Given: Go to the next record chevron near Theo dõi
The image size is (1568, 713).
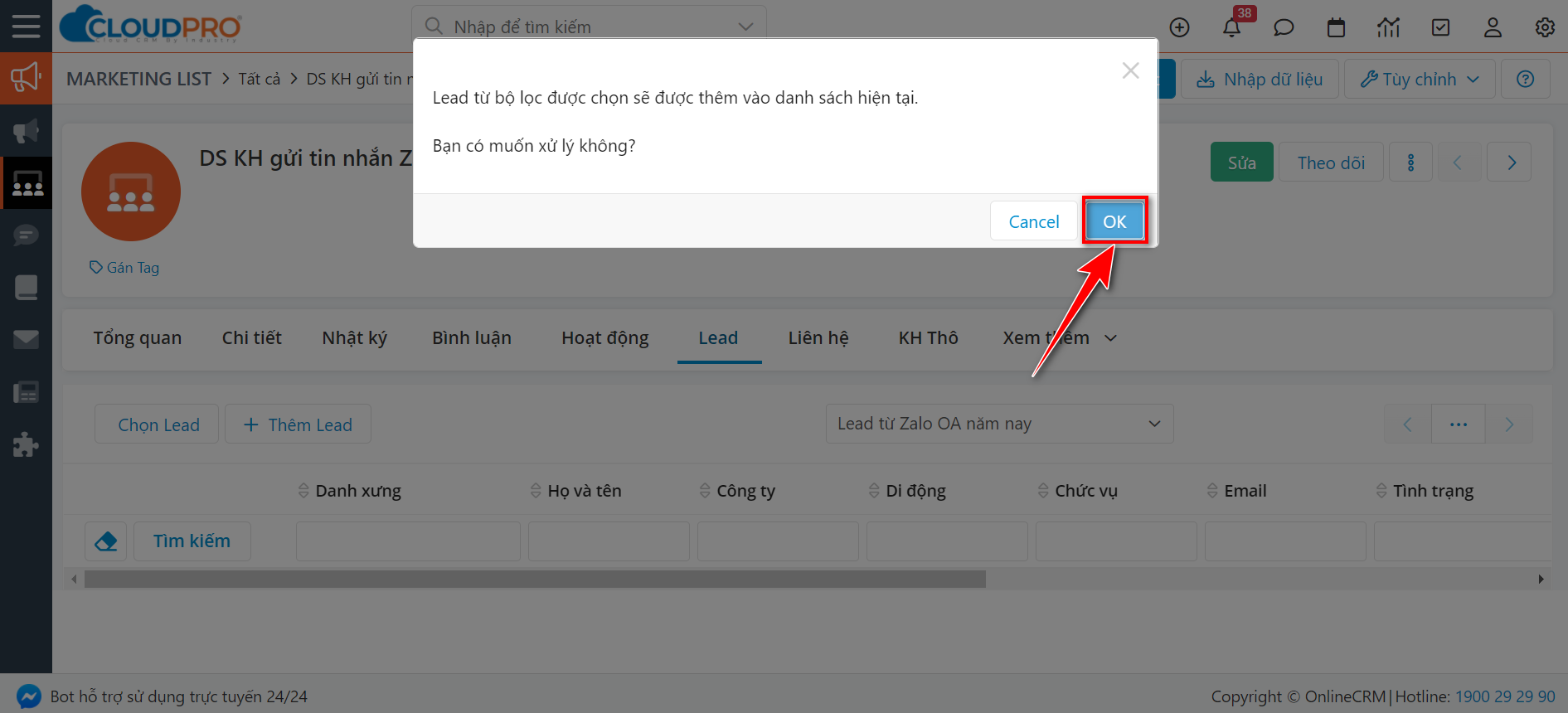Looking at the screenshot, I should click(x=1511, y=162).
